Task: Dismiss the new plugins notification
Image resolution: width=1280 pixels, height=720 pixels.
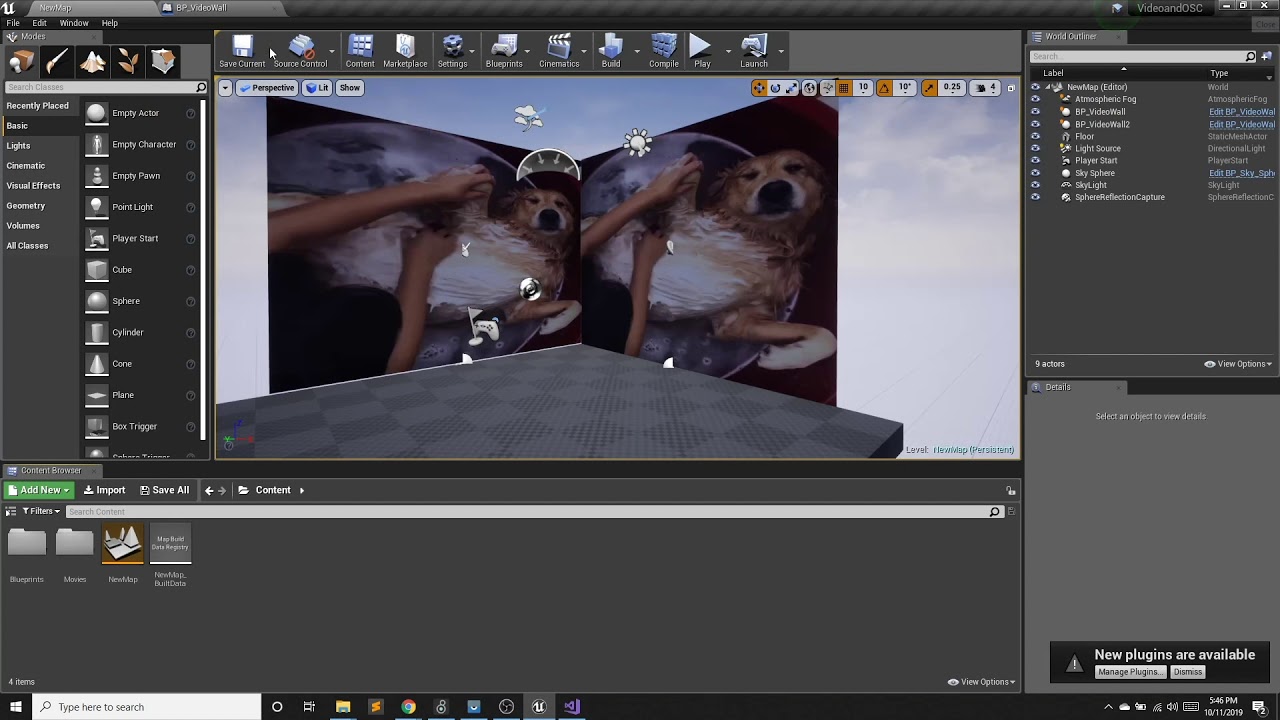Action: point(1188,672)
